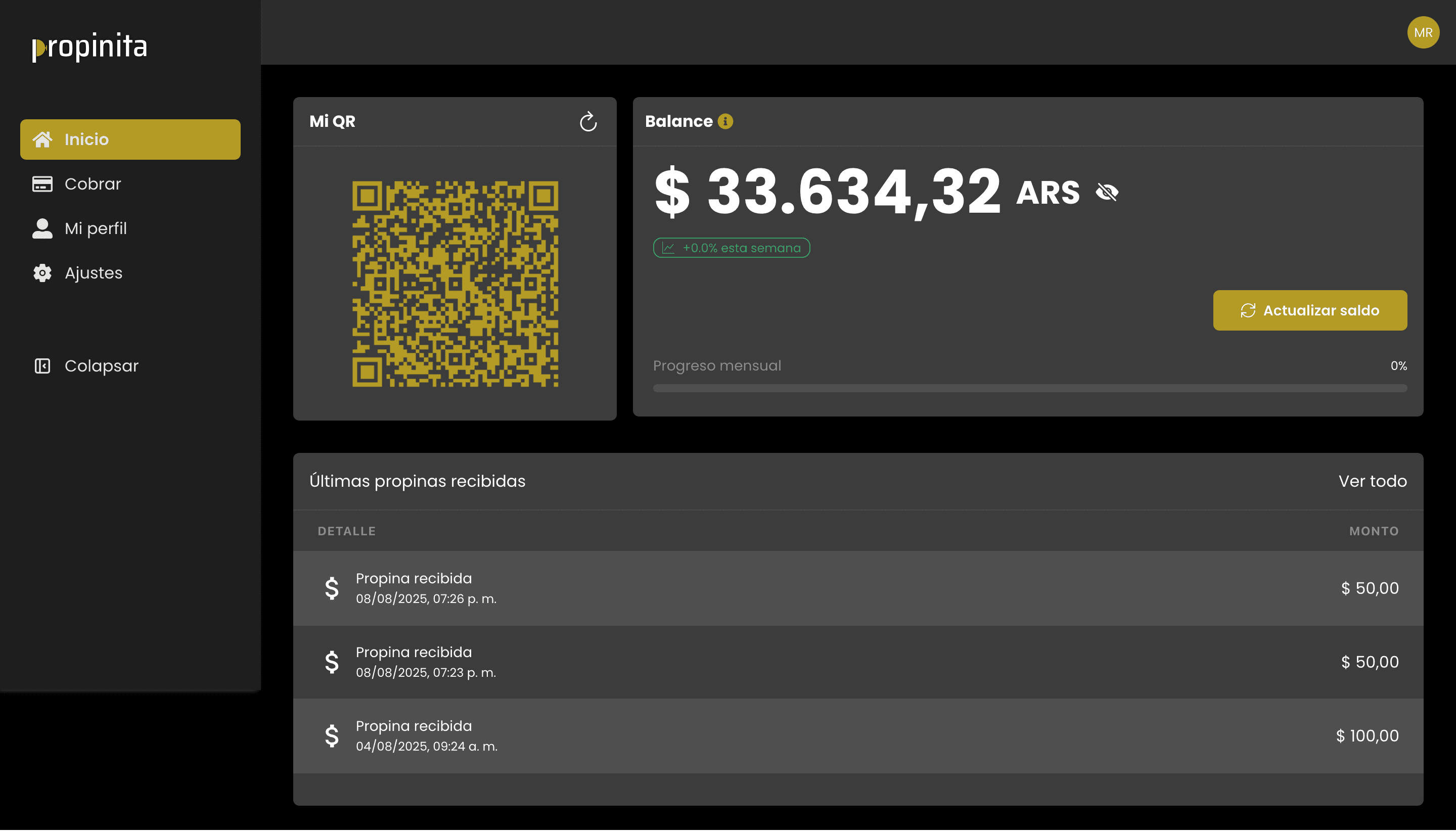Hide the balance amount with the eye toggle

pos(1106,193)
